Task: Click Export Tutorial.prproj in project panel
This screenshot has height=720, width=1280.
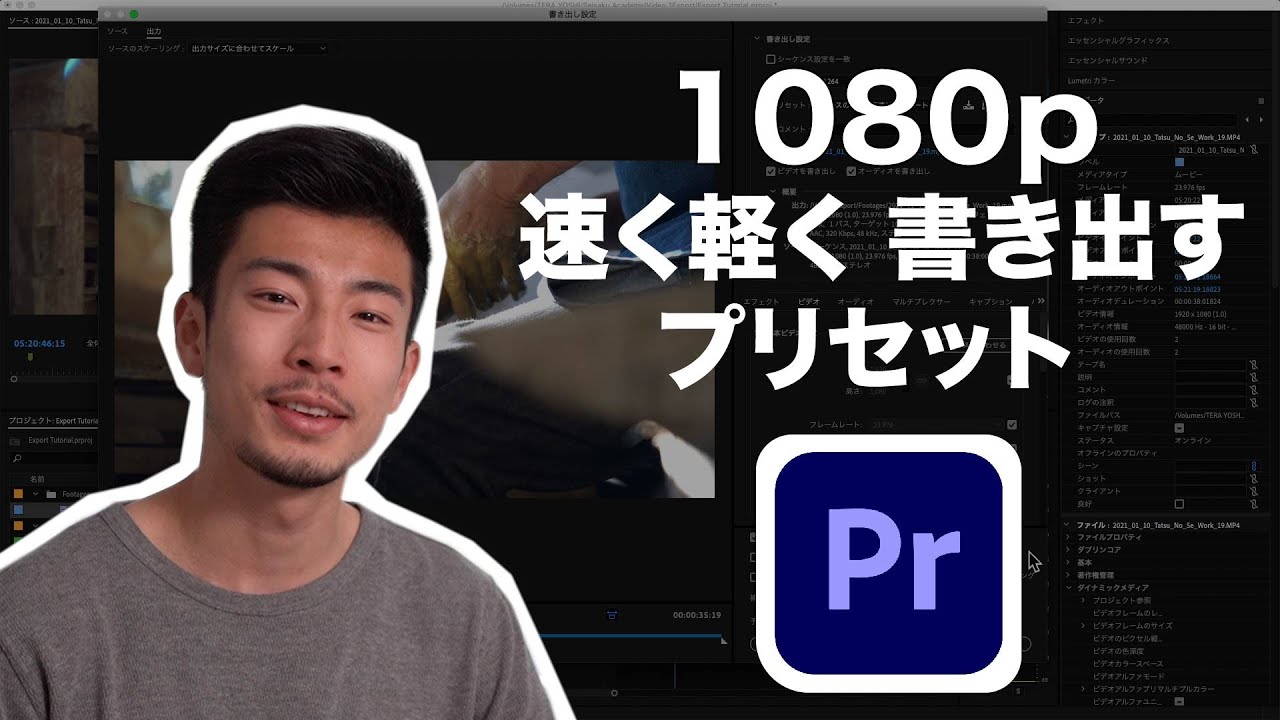Action: (x=59, y=440)
